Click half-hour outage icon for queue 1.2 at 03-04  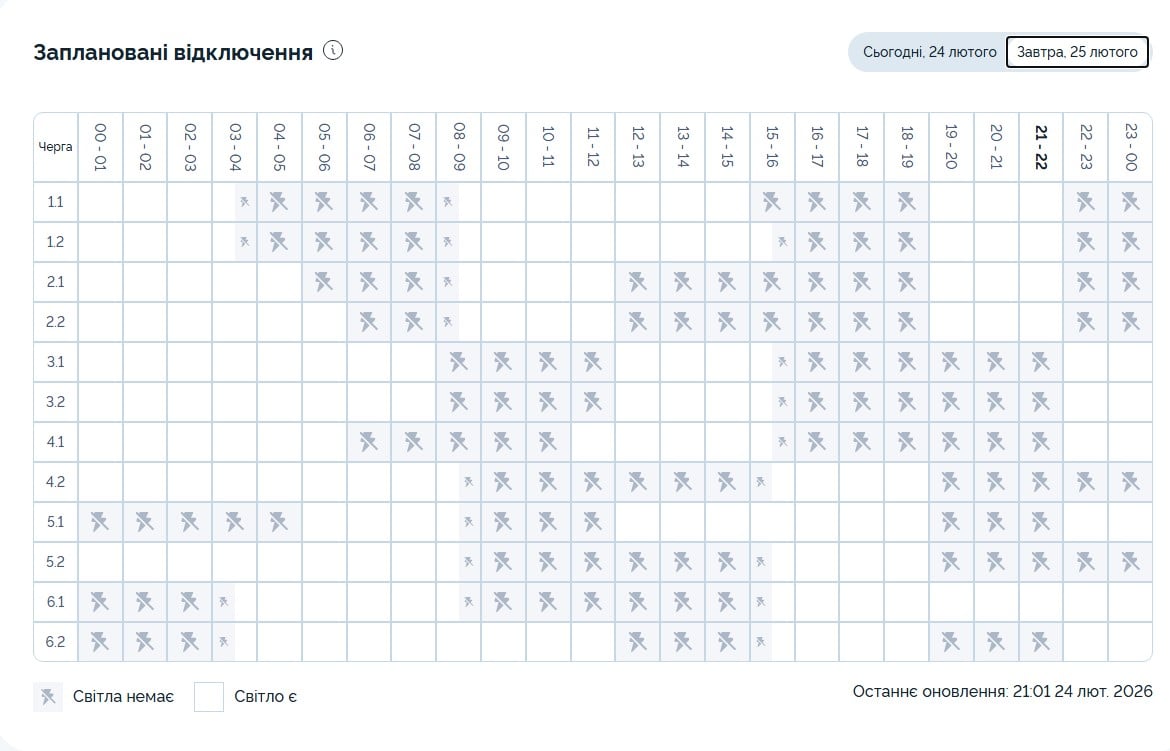pos(245,241)
